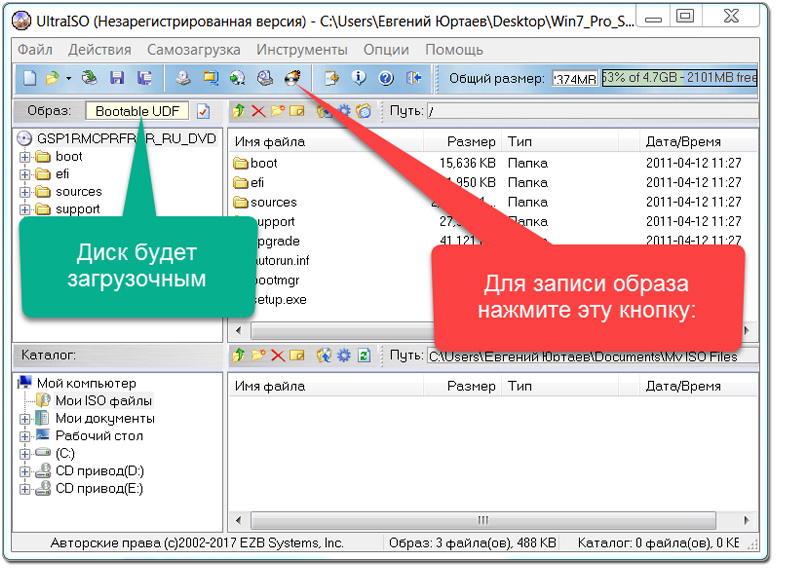Open the Файл menu
Viewport: 785px width, 572px height.
pos(35,50)
